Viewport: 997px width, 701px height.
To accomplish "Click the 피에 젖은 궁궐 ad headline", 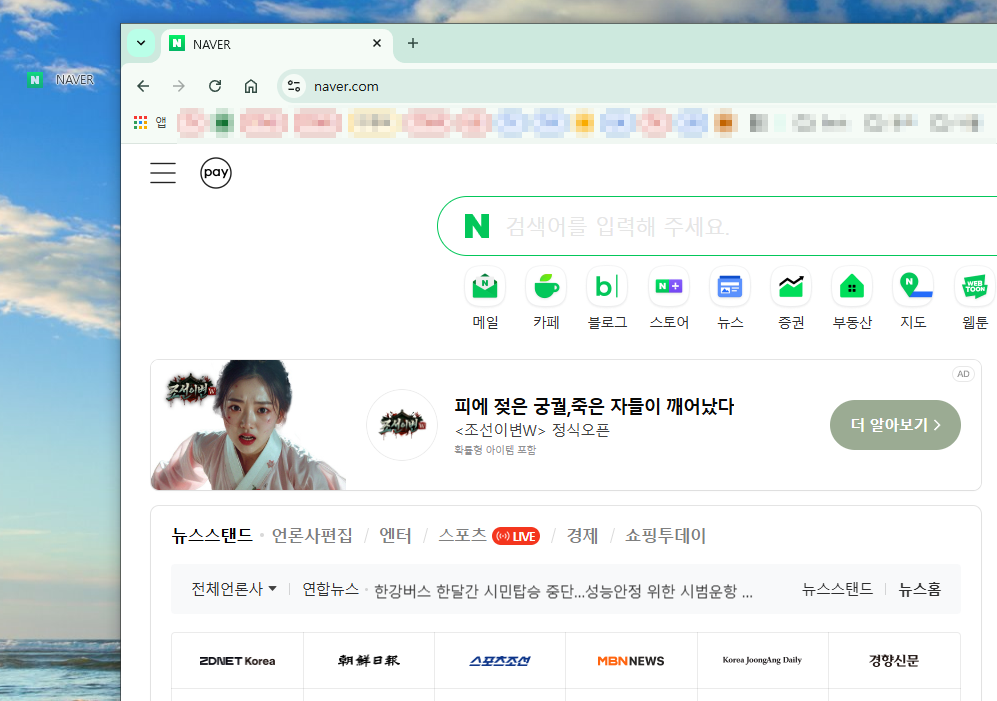I will click(594, 406).
